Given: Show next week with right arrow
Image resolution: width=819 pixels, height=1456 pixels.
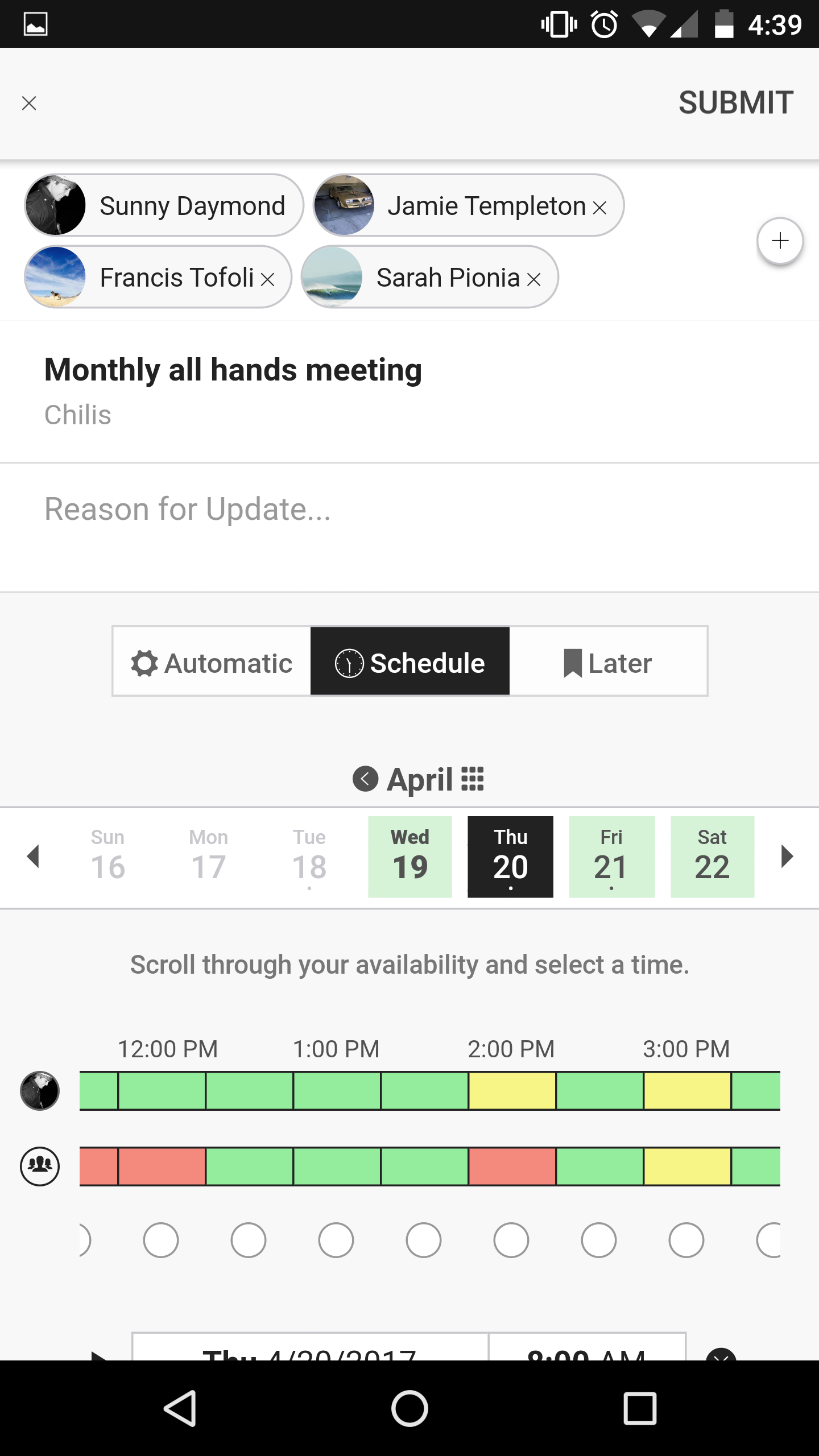Looking at the screenshot, I should coord(787,857).
